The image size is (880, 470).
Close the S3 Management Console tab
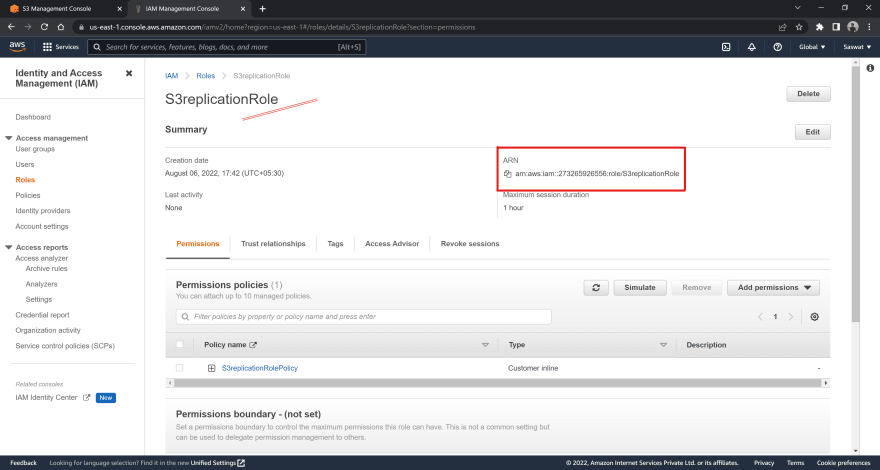(119, 8)
